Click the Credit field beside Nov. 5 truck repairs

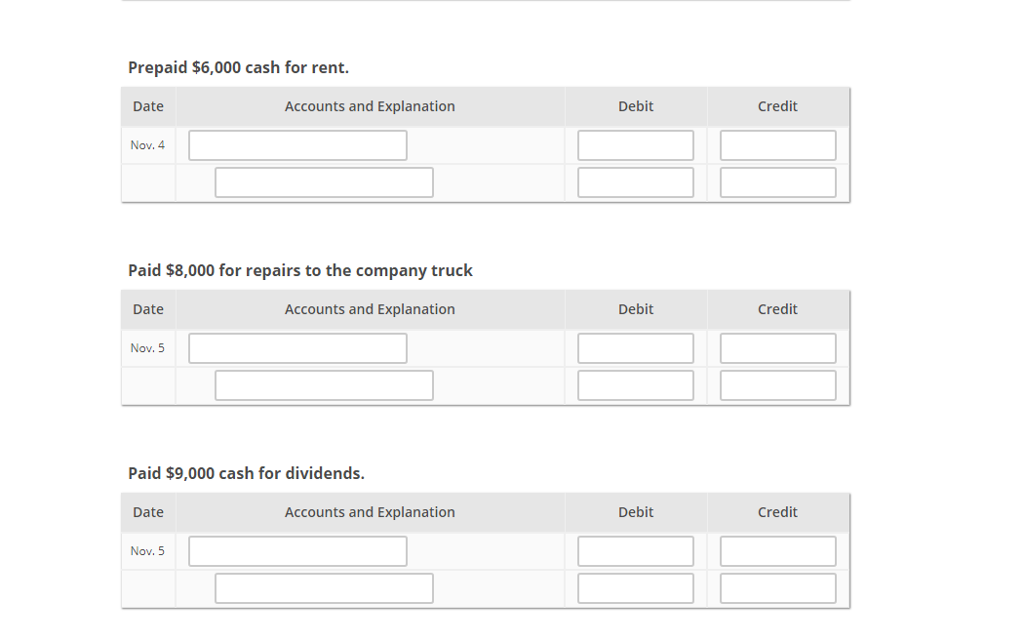click(x=777, y=347)
